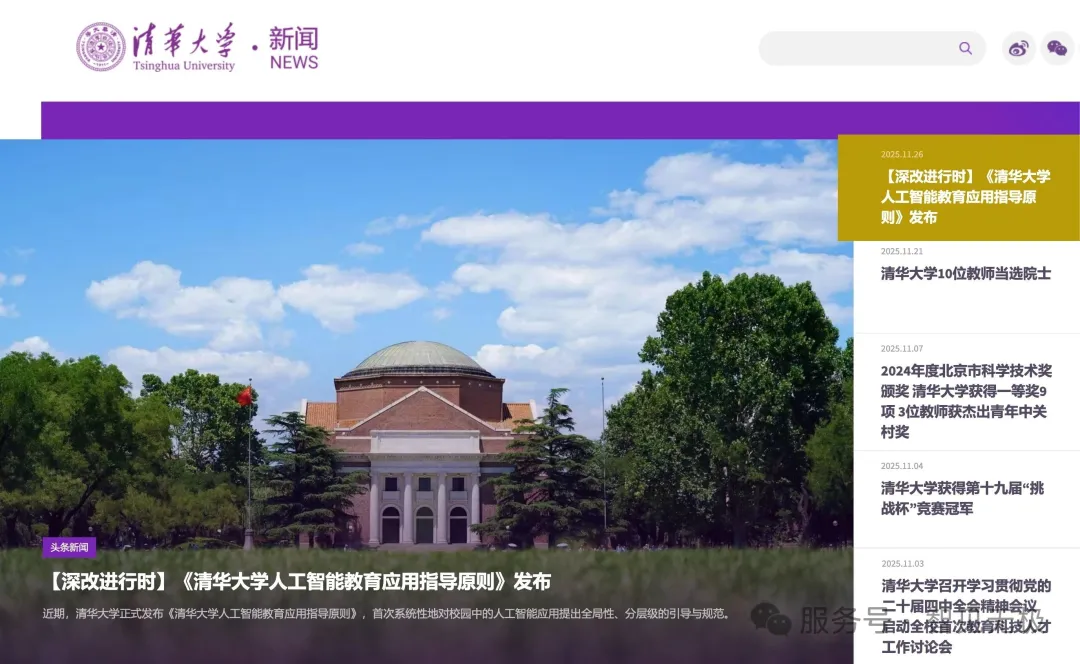
Task: Open headline 《清华大学人工智能教育应用指导原则》发布 over the photo
Action: [298, 581]
